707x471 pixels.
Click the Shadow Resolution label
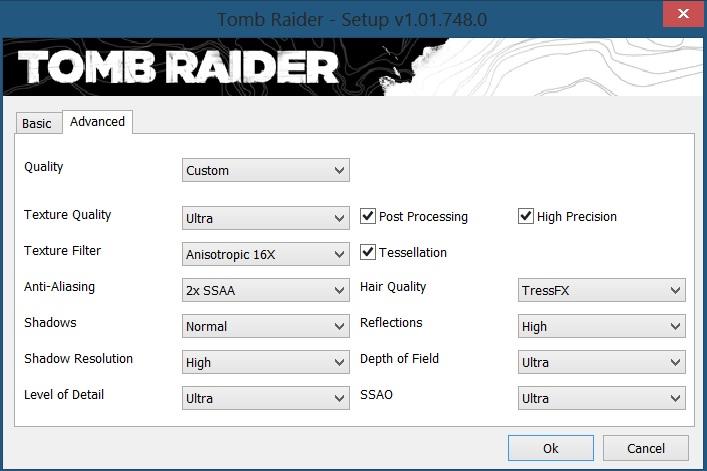tap(78, 359)
